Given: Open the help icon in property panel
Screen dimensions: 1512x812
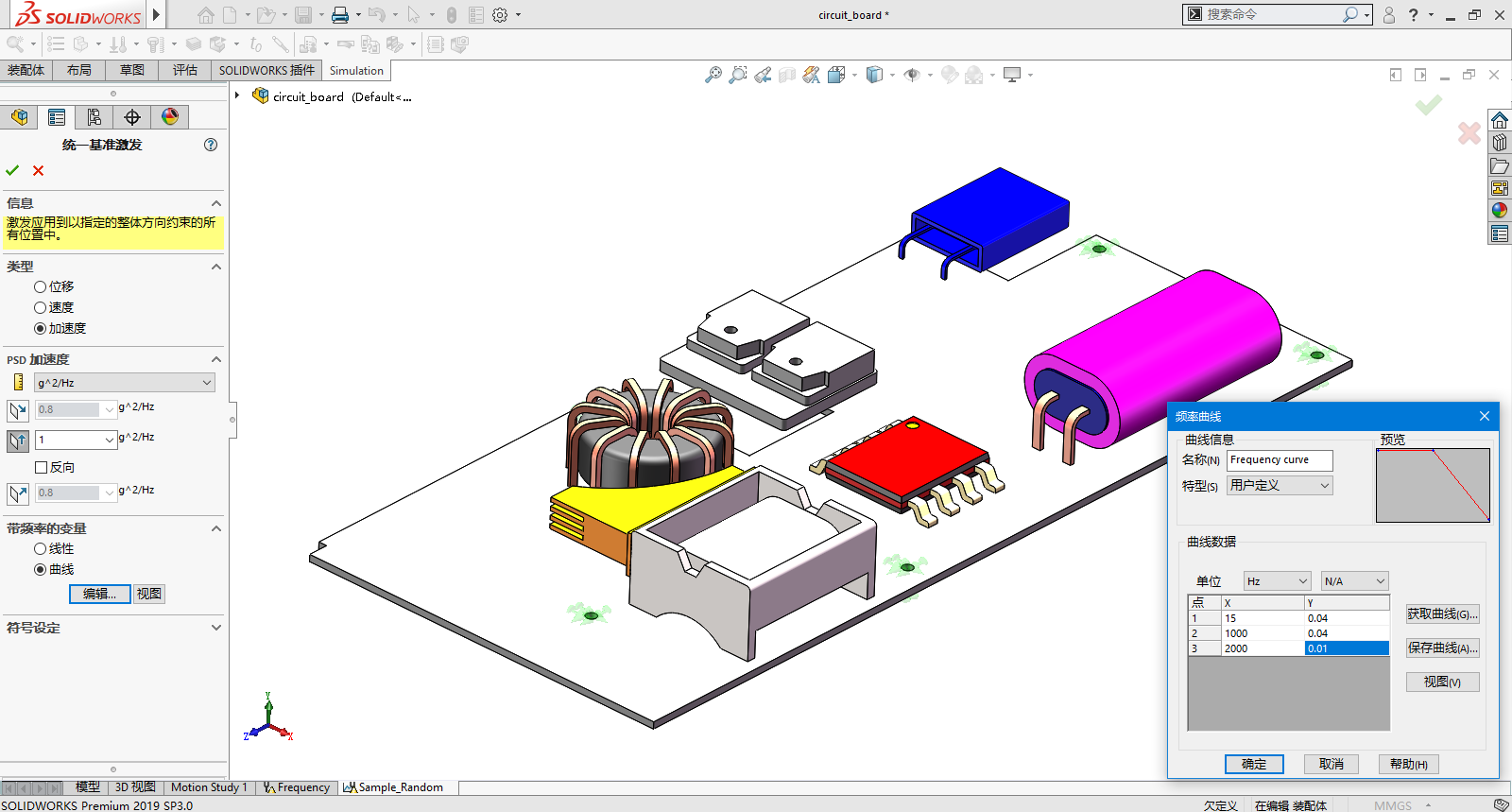Looking at the screenshot, I should [211, 145].
